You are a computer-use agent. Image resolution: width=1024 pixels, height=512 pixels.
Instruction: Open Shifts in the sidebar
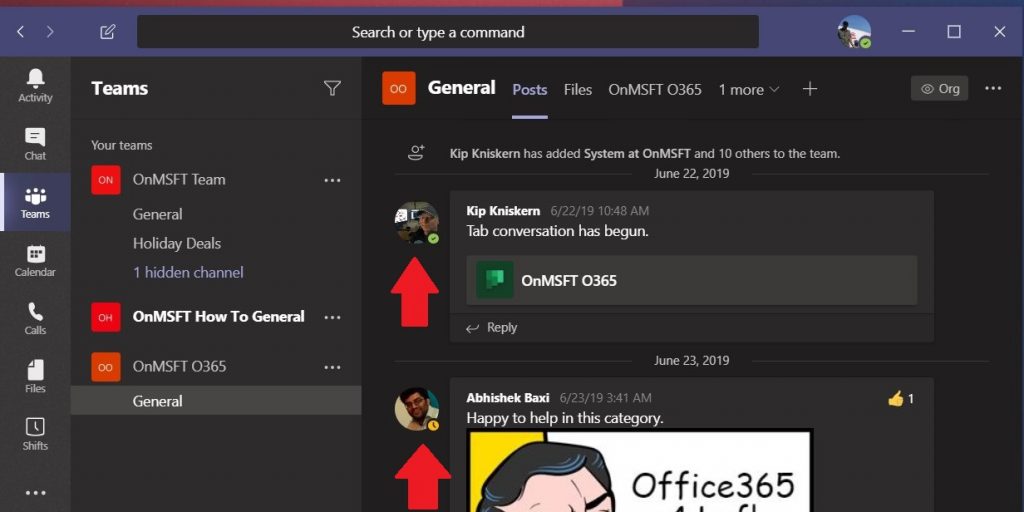pos(35,435)
